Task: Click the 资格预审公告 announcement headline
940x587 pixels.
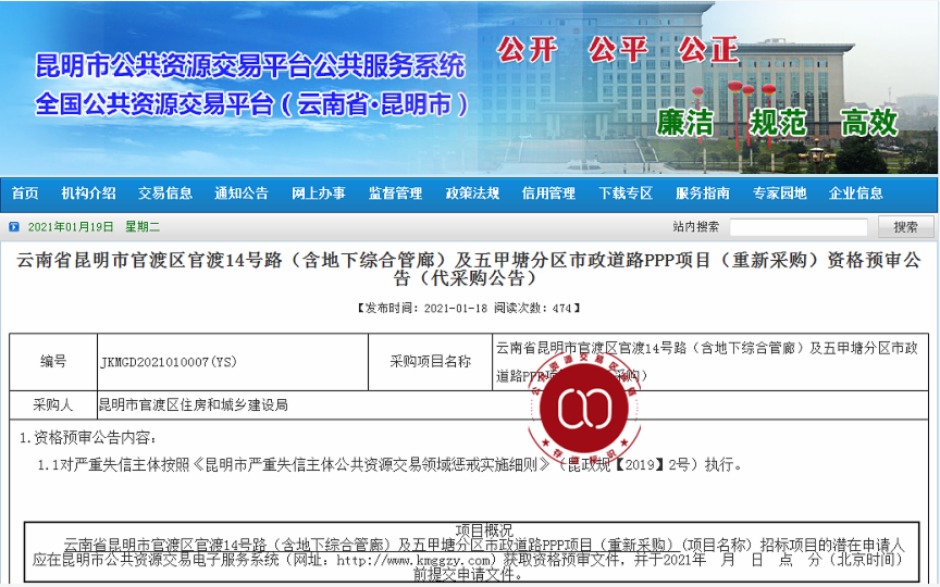Action: 469,270
